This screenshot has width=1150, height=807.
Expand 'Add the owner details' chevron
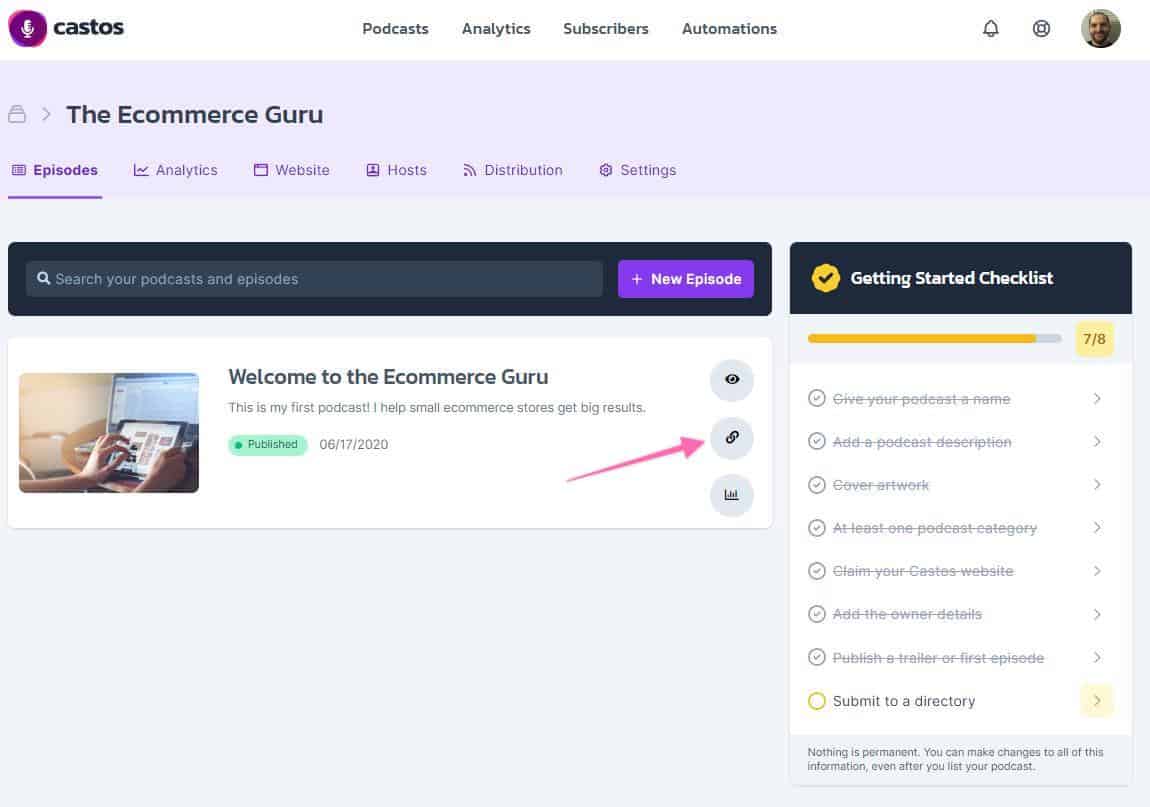[x=1096, y=614]
